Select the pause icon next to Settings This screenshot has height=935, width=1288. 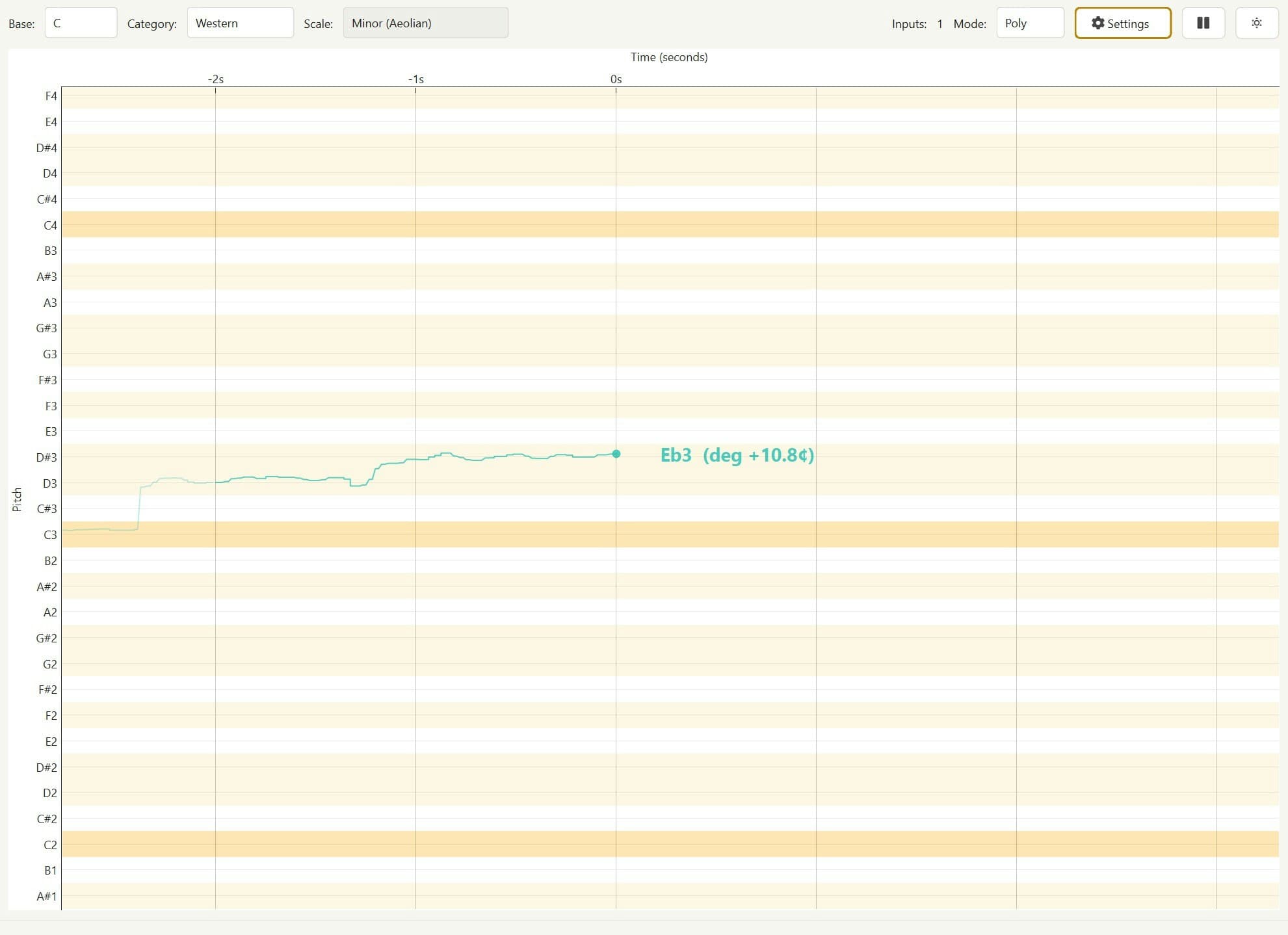(1203, 23)
